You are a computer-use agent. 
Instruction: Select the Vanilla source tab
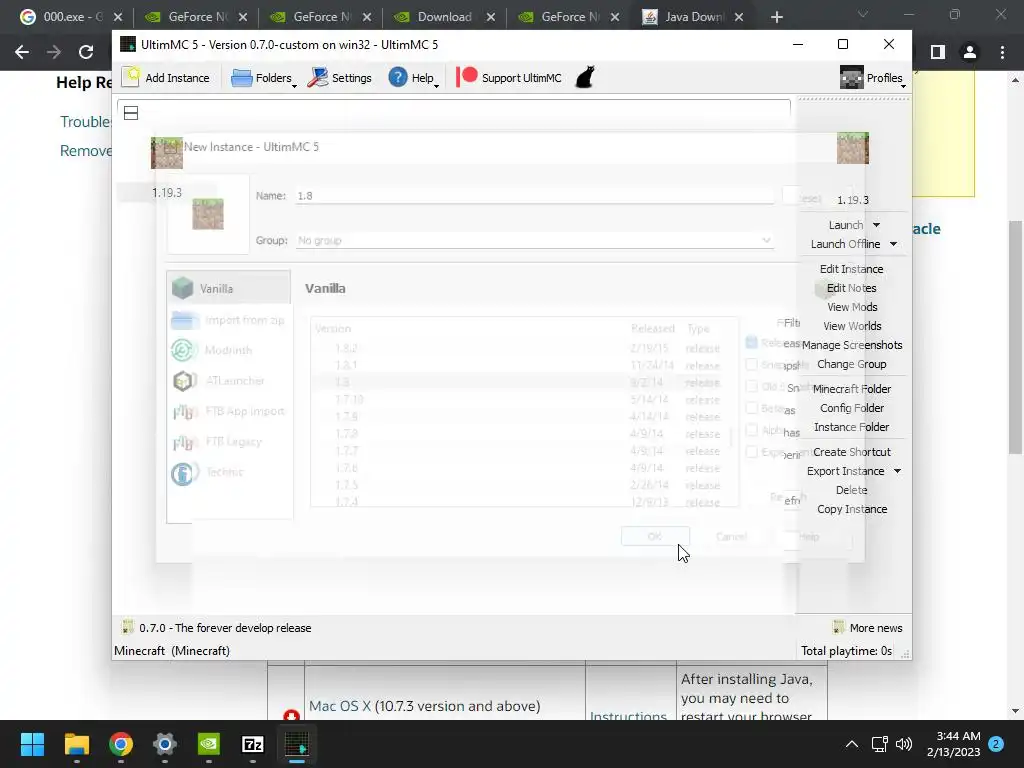click(229, 288)
